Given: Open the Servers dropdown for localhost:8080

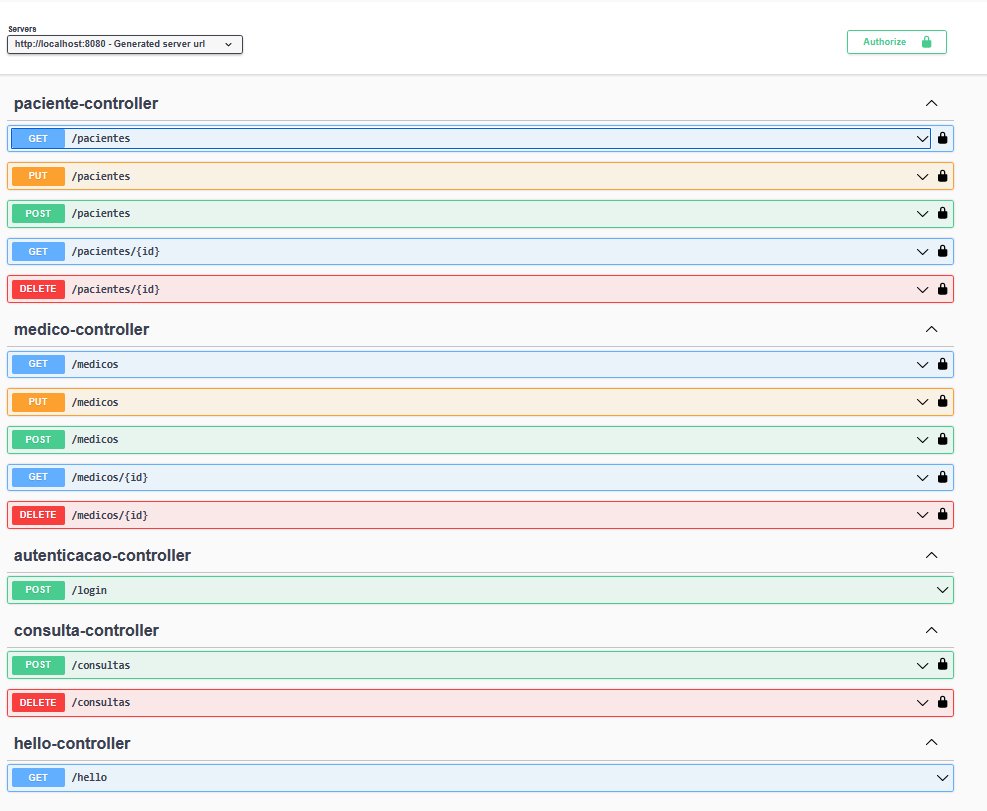Looking at the screenshot, I should [x=125, y=44].
